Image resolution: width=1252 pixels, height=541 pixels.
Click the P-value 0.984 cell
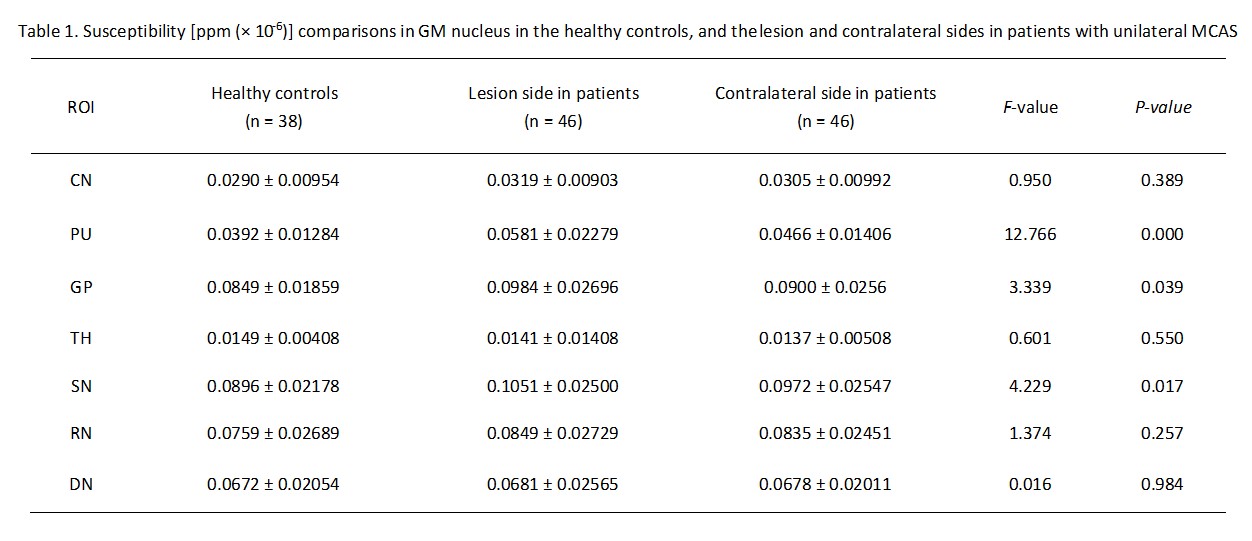tap(1162, 484)
